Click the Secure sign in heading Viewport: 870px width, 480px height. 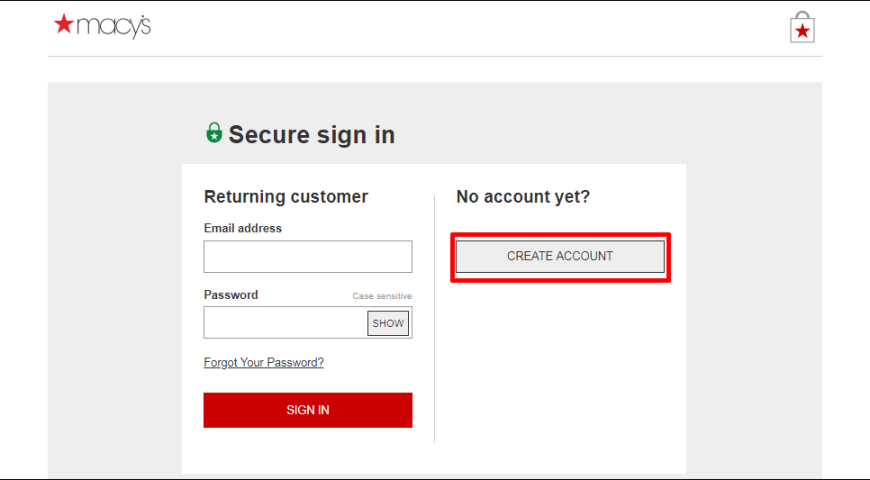312,135
